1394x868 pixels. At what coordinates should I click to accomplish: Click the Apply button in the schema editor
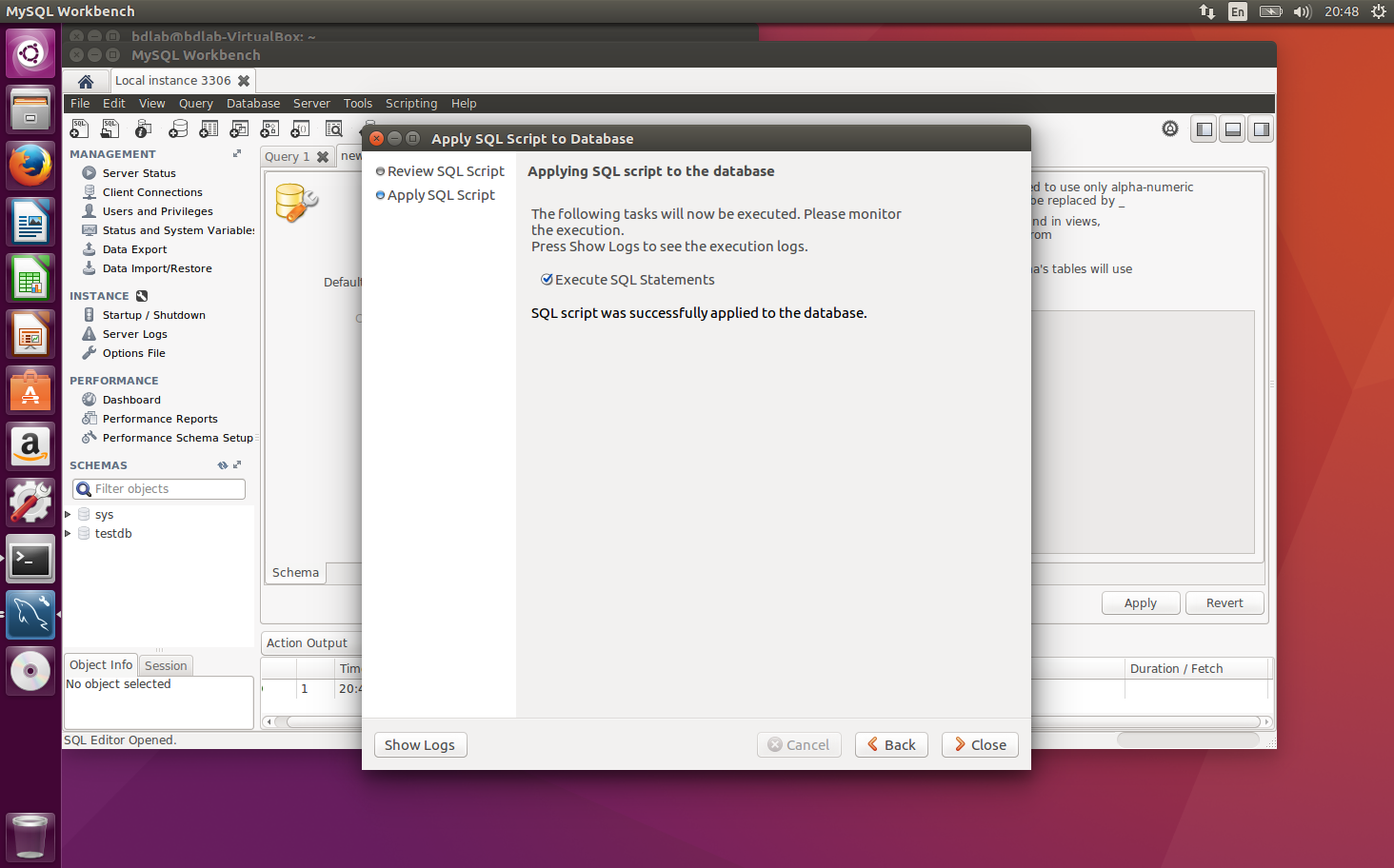[x=1141, y=603]
